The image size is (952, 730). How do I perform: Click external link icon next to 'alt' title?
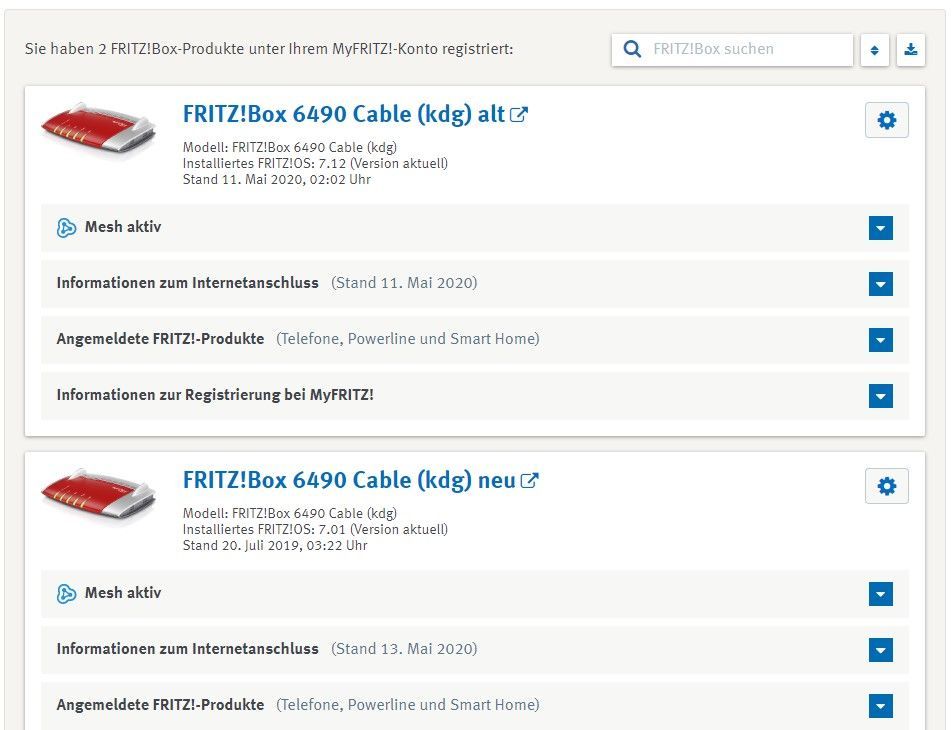click(x=519, y=115)
